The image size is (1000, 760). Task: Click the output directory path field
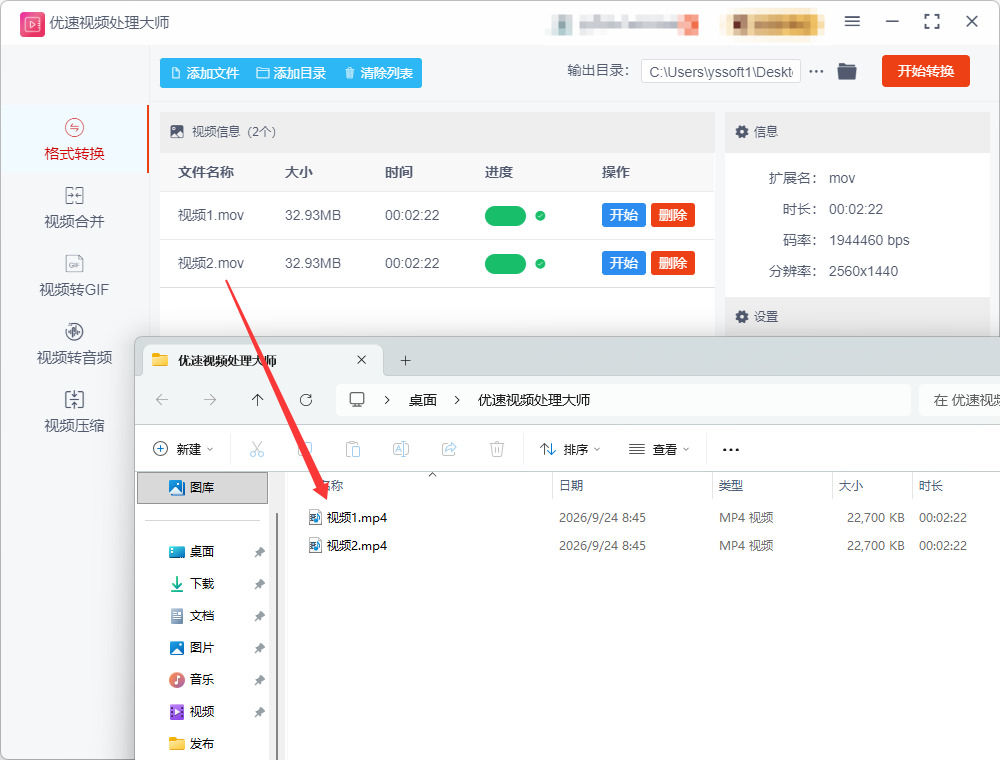721,71
